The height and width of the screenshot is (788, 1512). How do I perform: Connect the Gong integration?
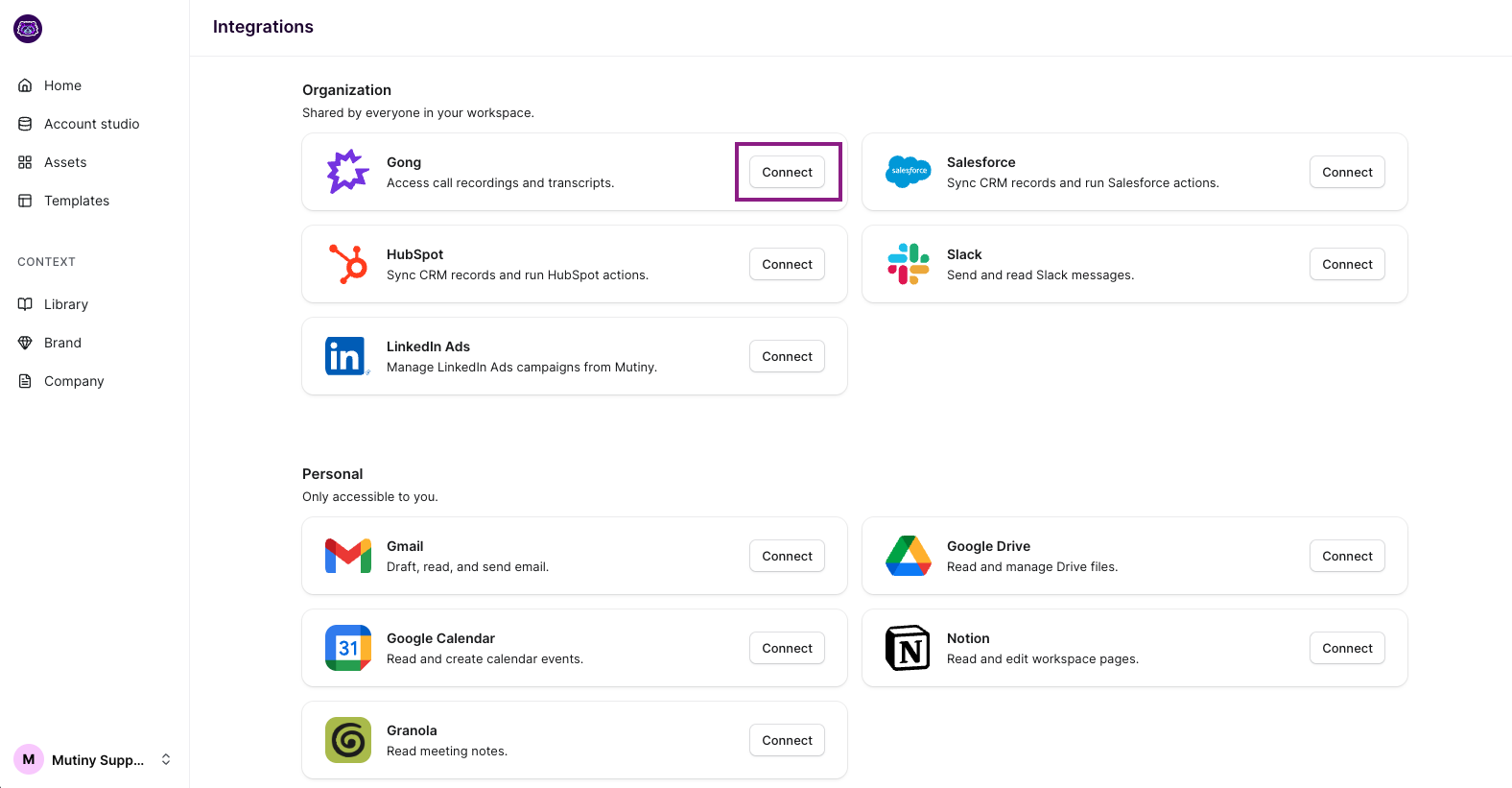(787, 172)
